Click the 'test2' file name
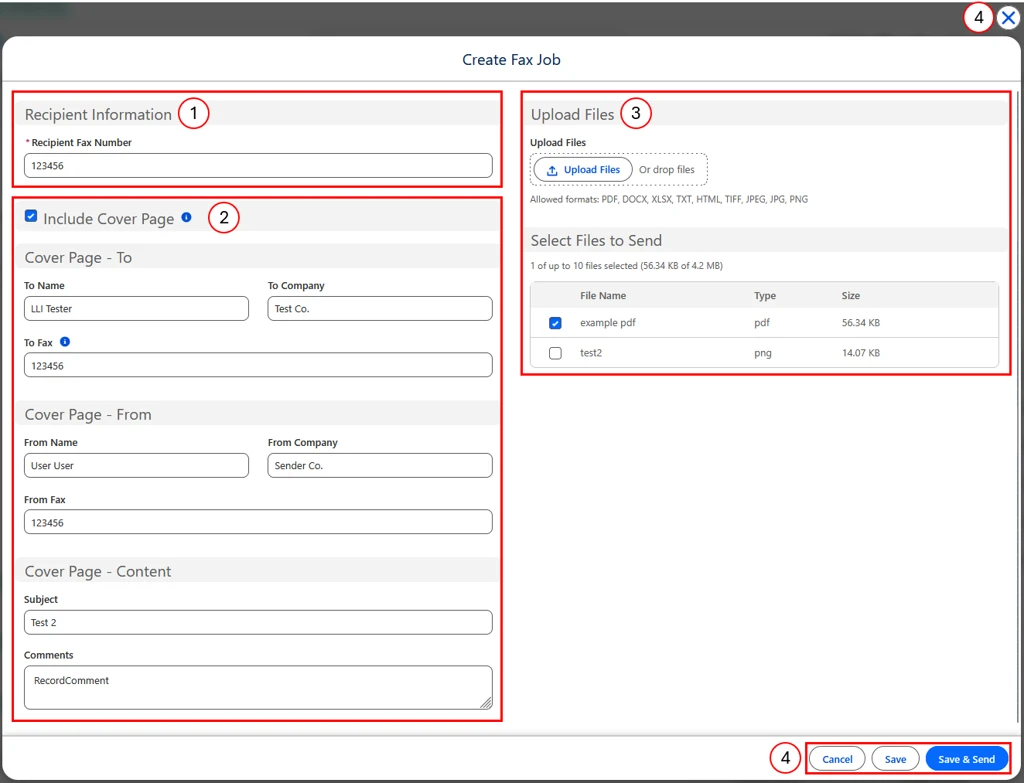1024x783 pixels. coord(590,353)
